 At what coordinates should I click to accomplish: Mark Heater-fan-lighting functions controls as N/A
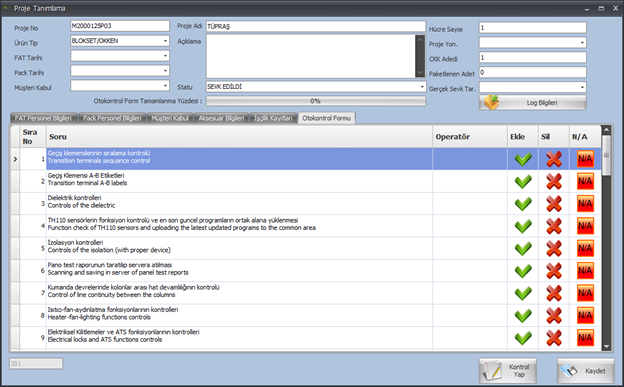click(585, 315)
